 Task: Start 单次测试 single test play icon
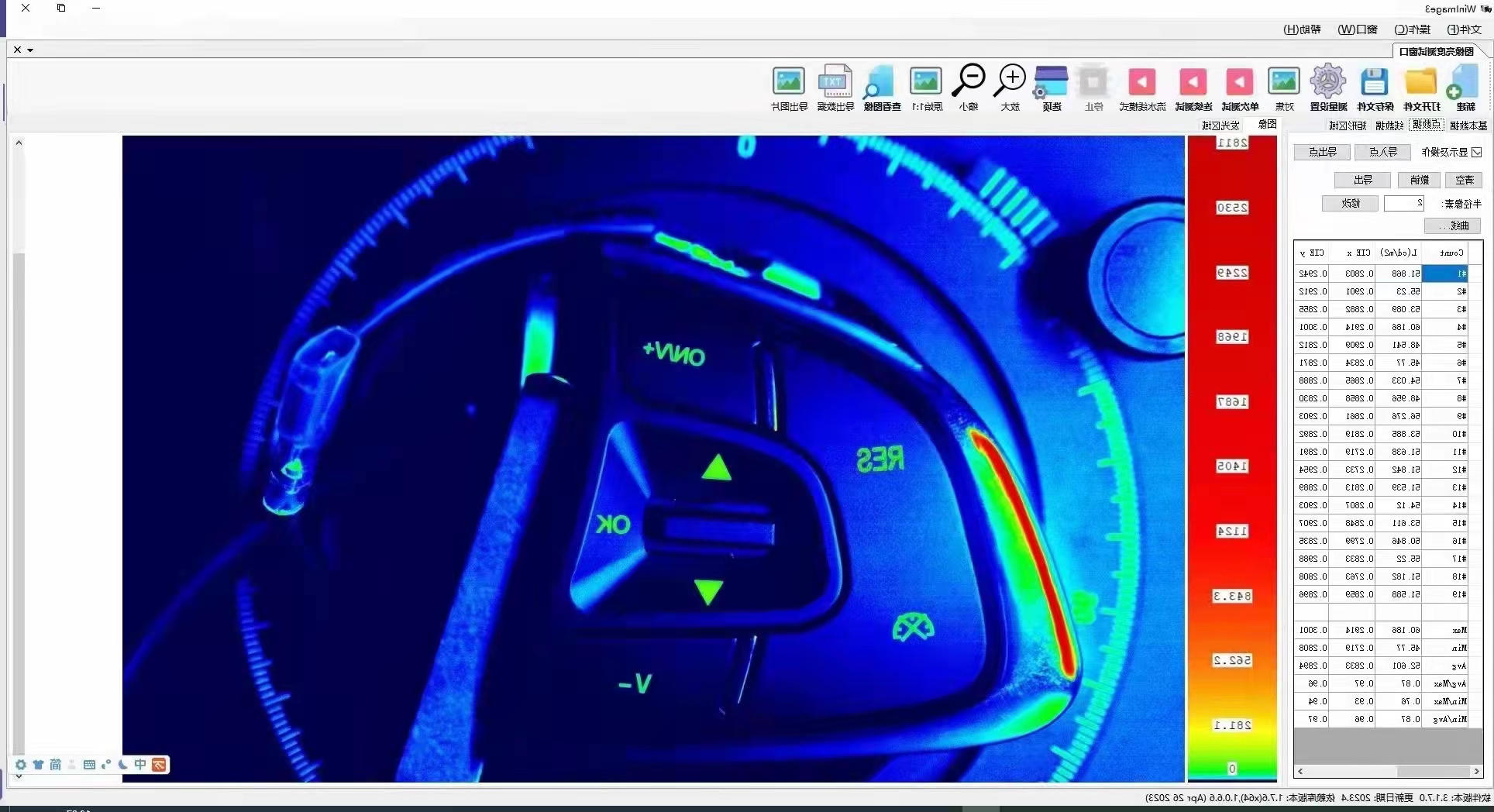click(x=1240, y=82)
